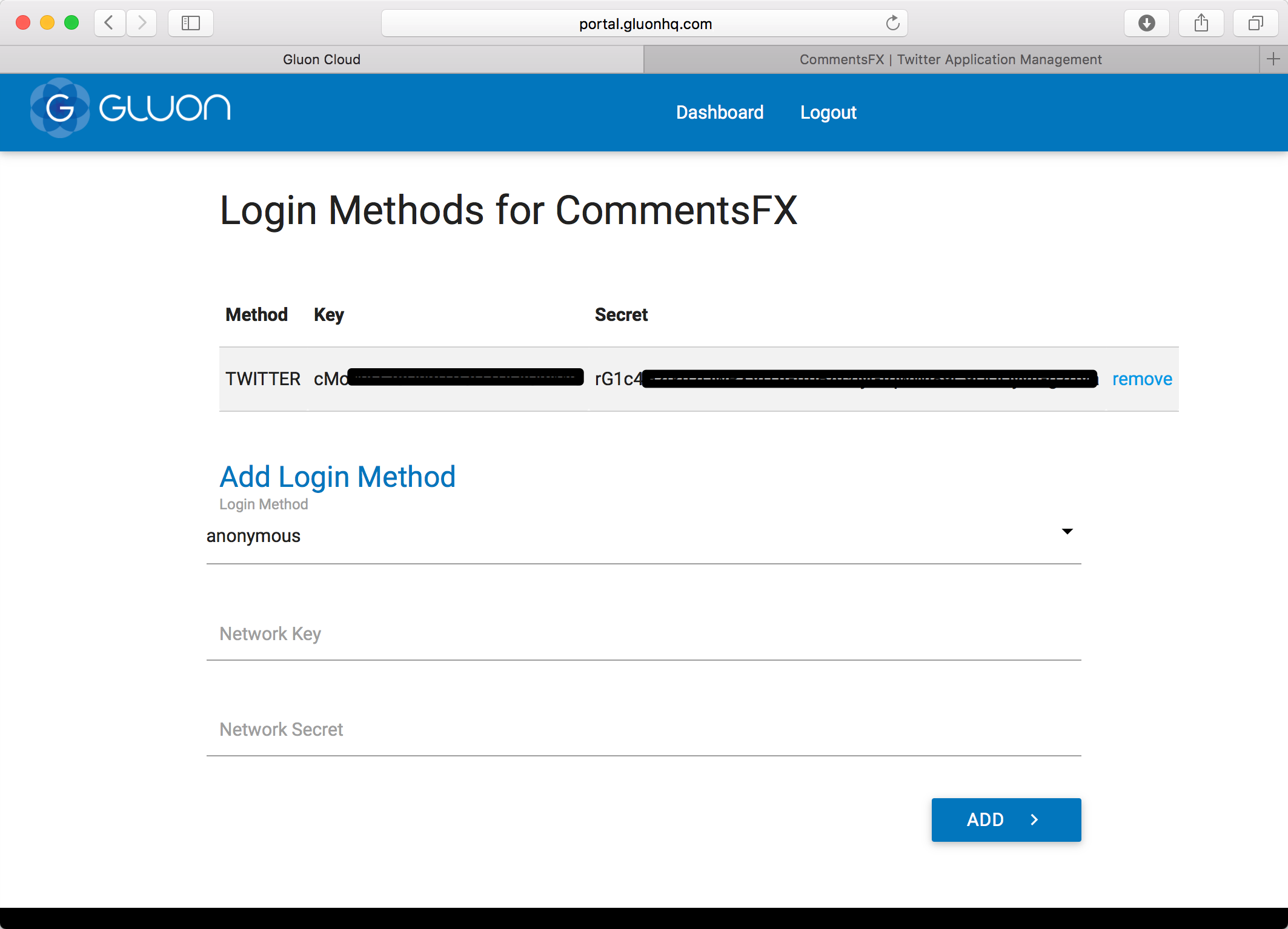Click the portal.gluonhq.com address bar
The image size is (1288, 929).
point(645,24)
